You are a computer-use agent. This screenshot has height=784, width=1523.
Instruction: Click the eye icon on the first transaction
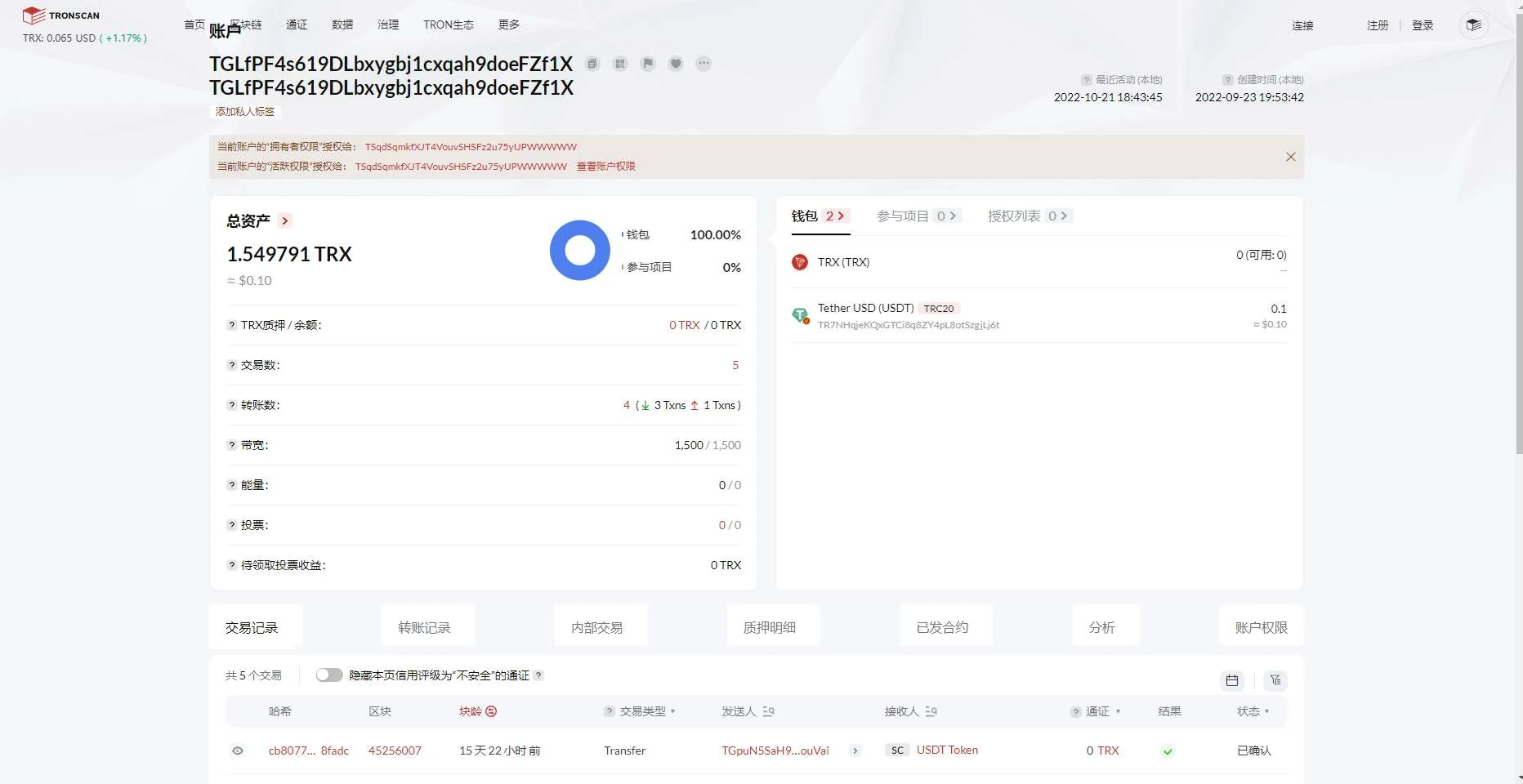238,751
